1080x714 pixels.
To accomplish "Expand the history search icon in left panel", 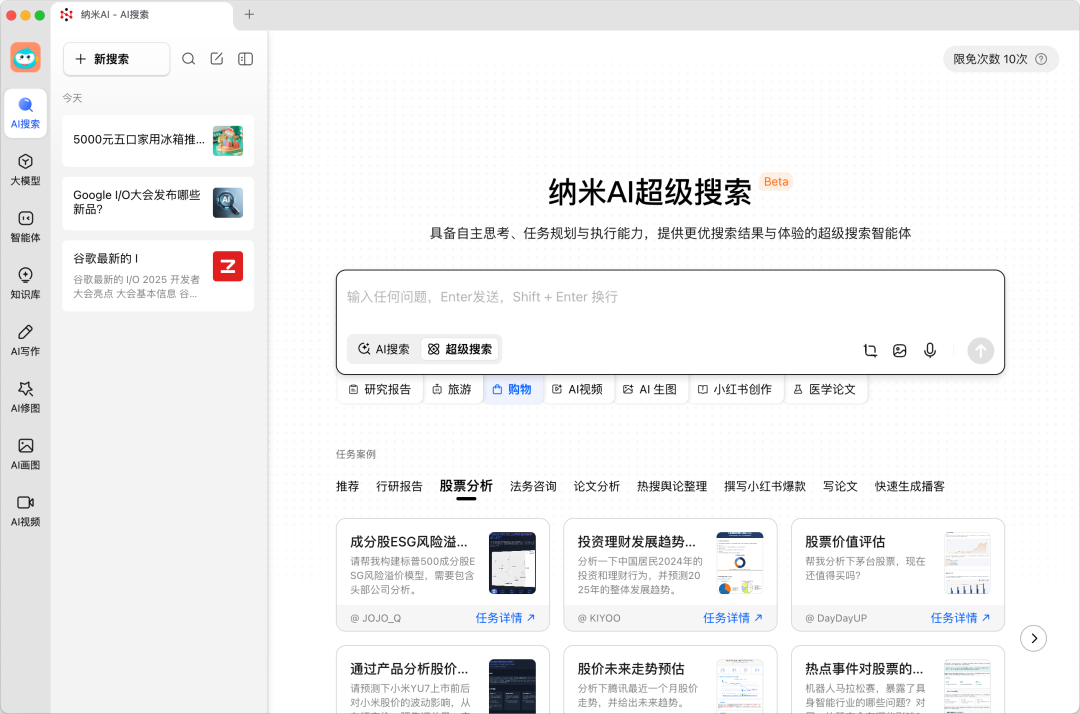I will click(188, 59).
